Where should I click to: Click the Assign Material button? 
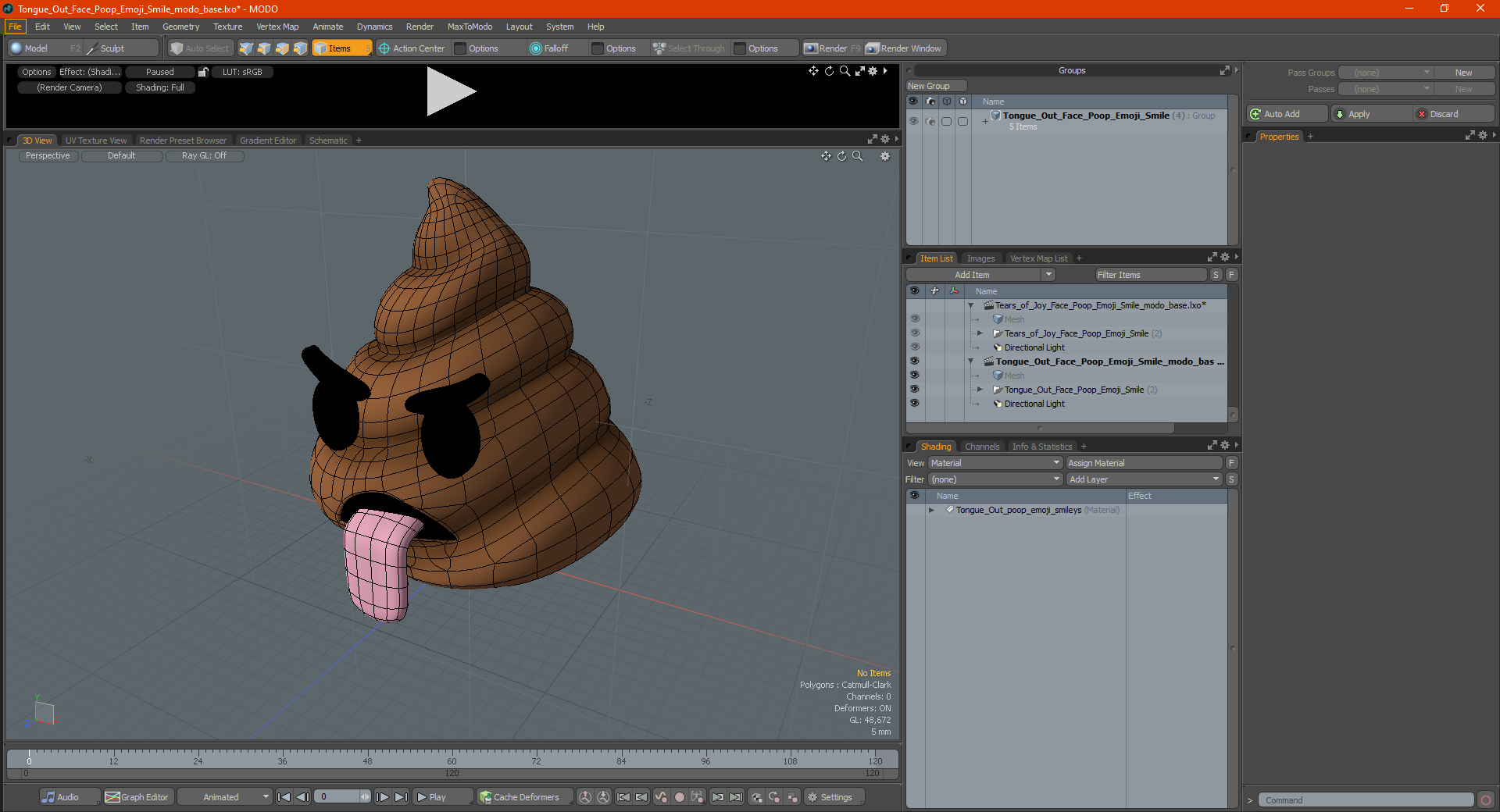(x=1145, y=463)
